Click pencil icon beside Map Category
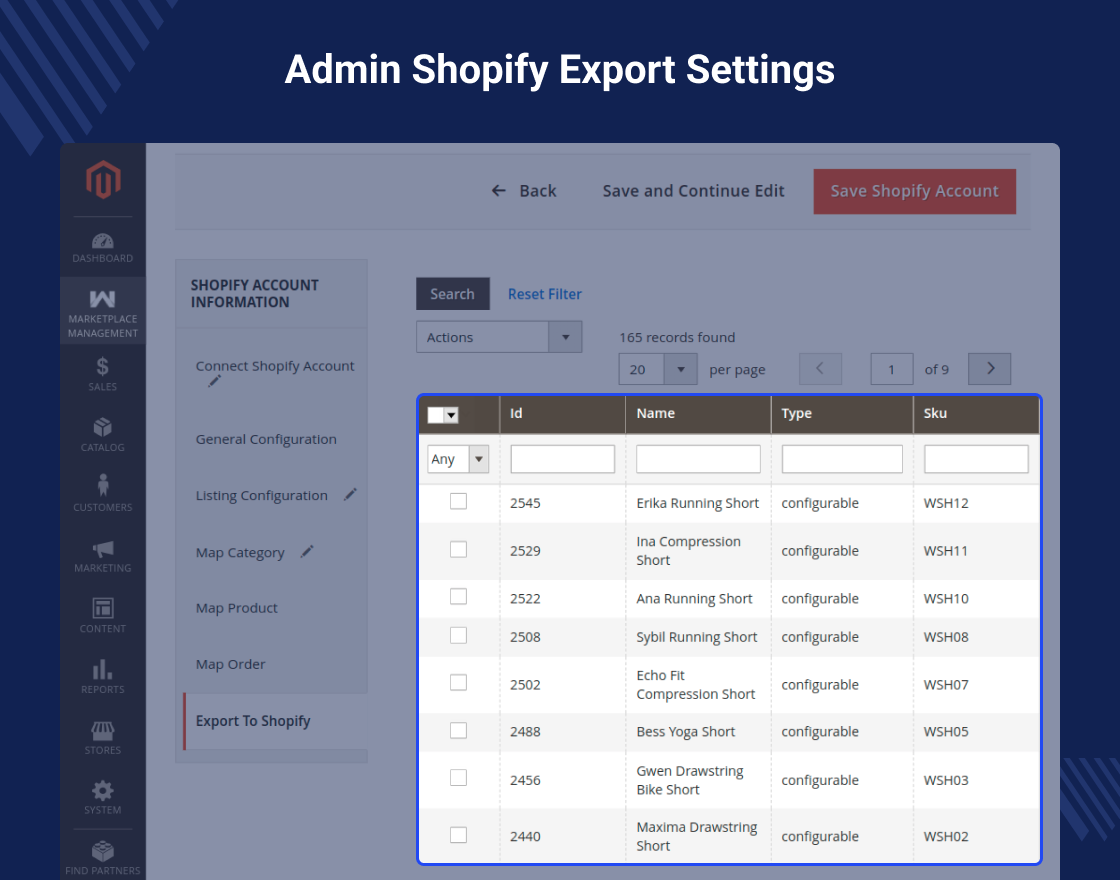 coord(306,551)
